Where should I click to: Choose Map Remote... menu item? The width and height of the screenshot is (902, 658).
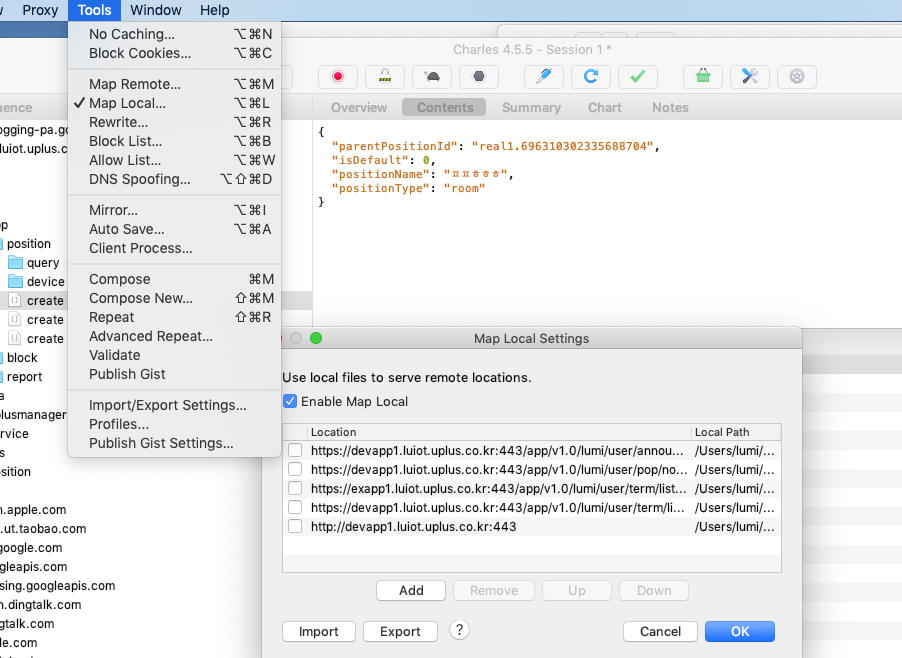(174, 84)
